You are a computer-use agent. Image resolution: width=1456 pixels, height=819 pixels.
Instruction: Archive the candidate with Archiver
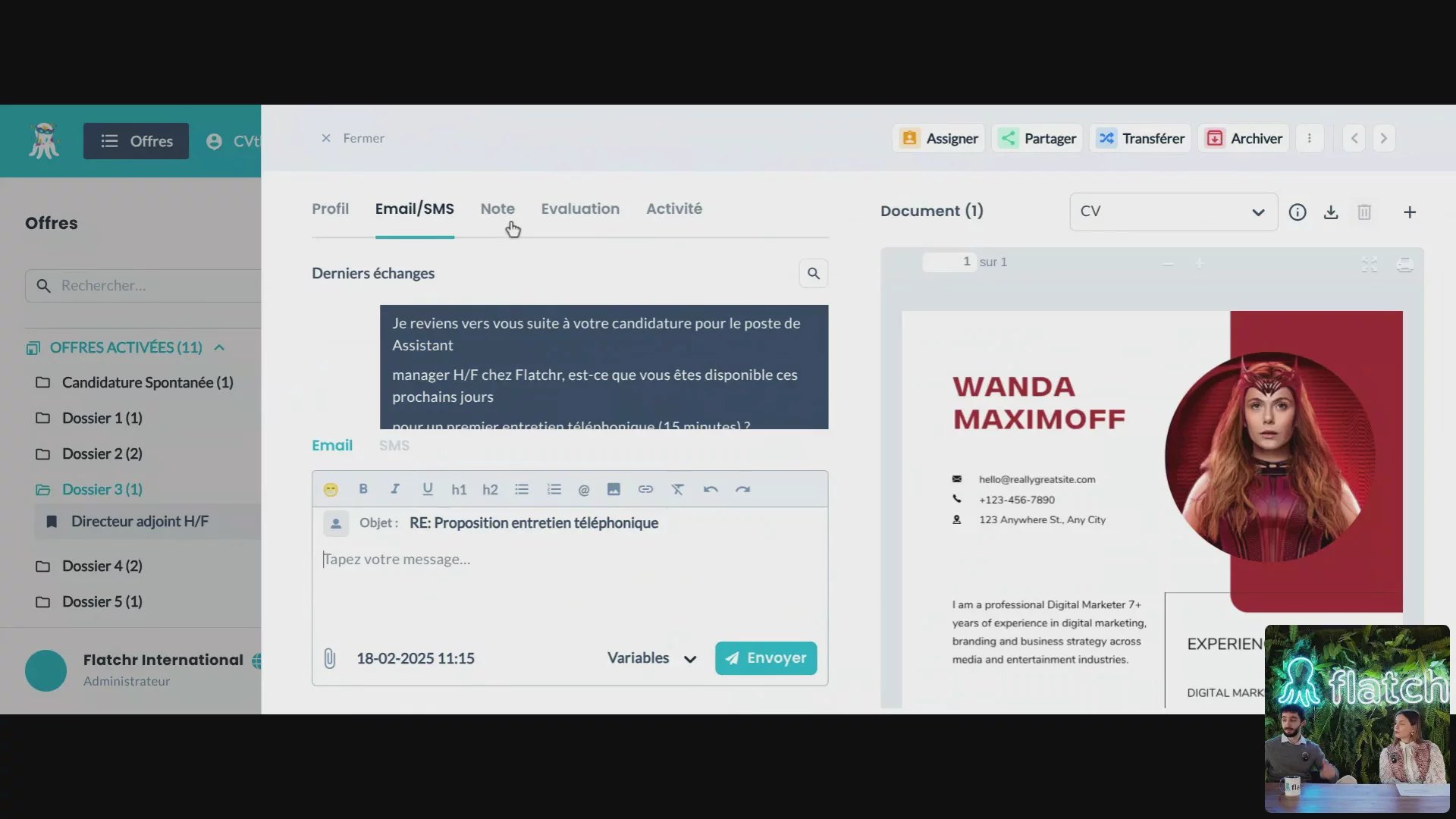[x=1244, y=139]
